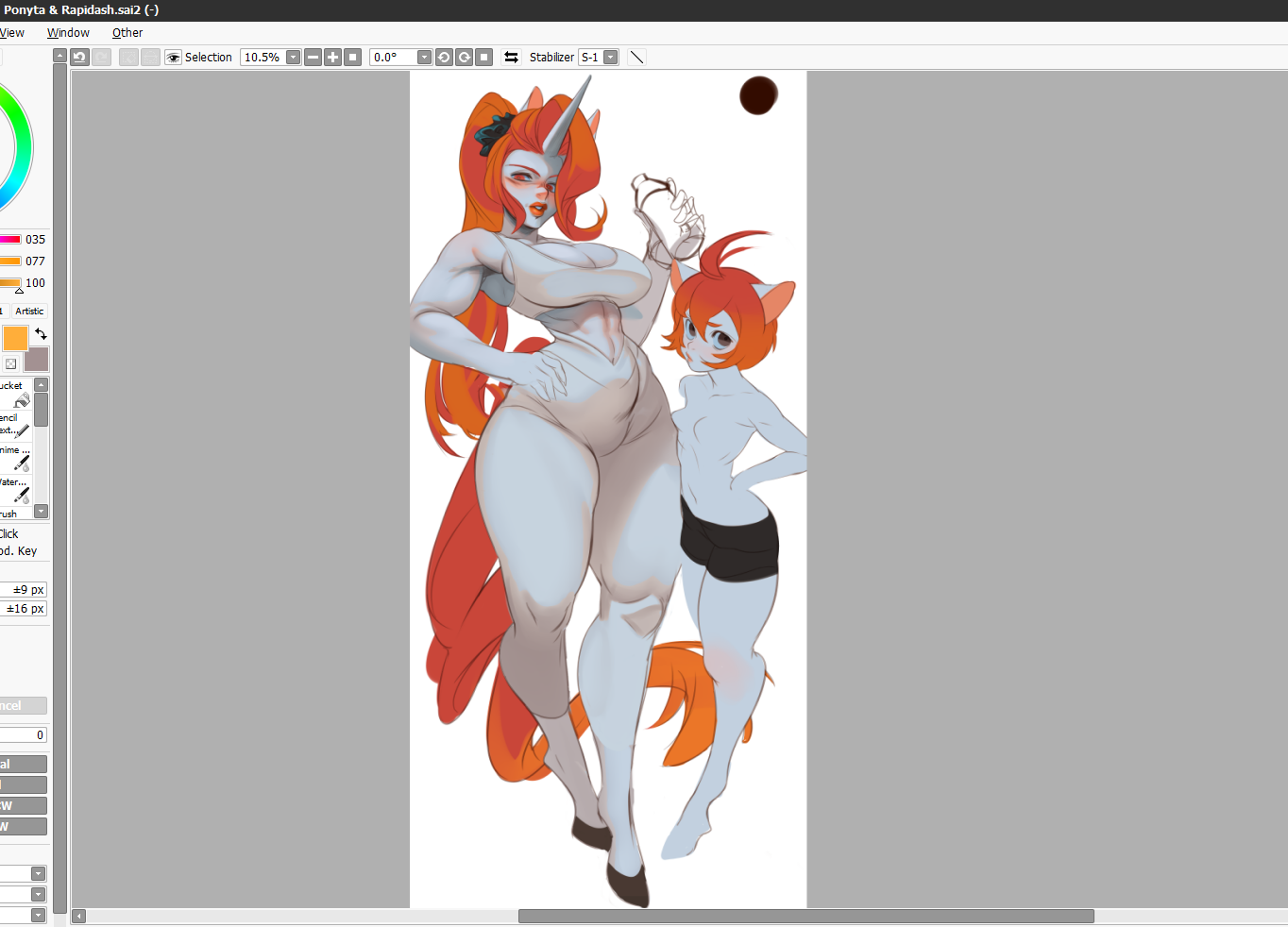1288x927 pixels.
Task: Click the dark brown circle on the canvas
Action: click(x=758, y=95)
